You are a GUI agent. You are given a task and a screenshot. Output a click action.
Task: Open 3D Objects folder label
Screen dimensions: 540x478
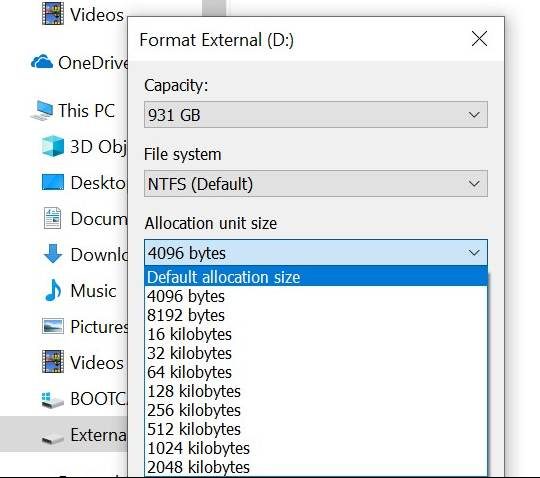[99, 147]
